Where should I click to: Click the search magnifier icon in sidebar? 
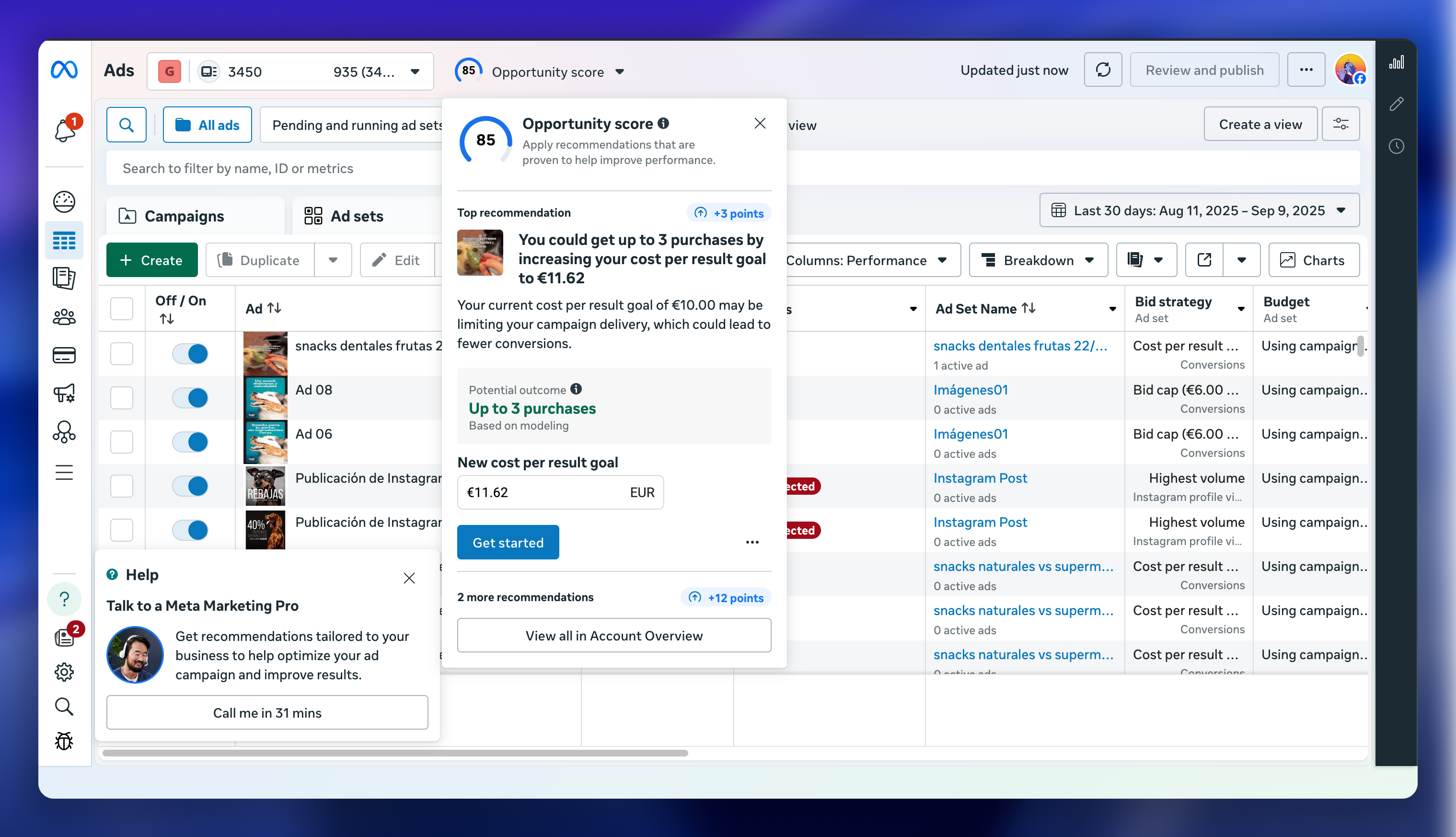tap(64, 707)
